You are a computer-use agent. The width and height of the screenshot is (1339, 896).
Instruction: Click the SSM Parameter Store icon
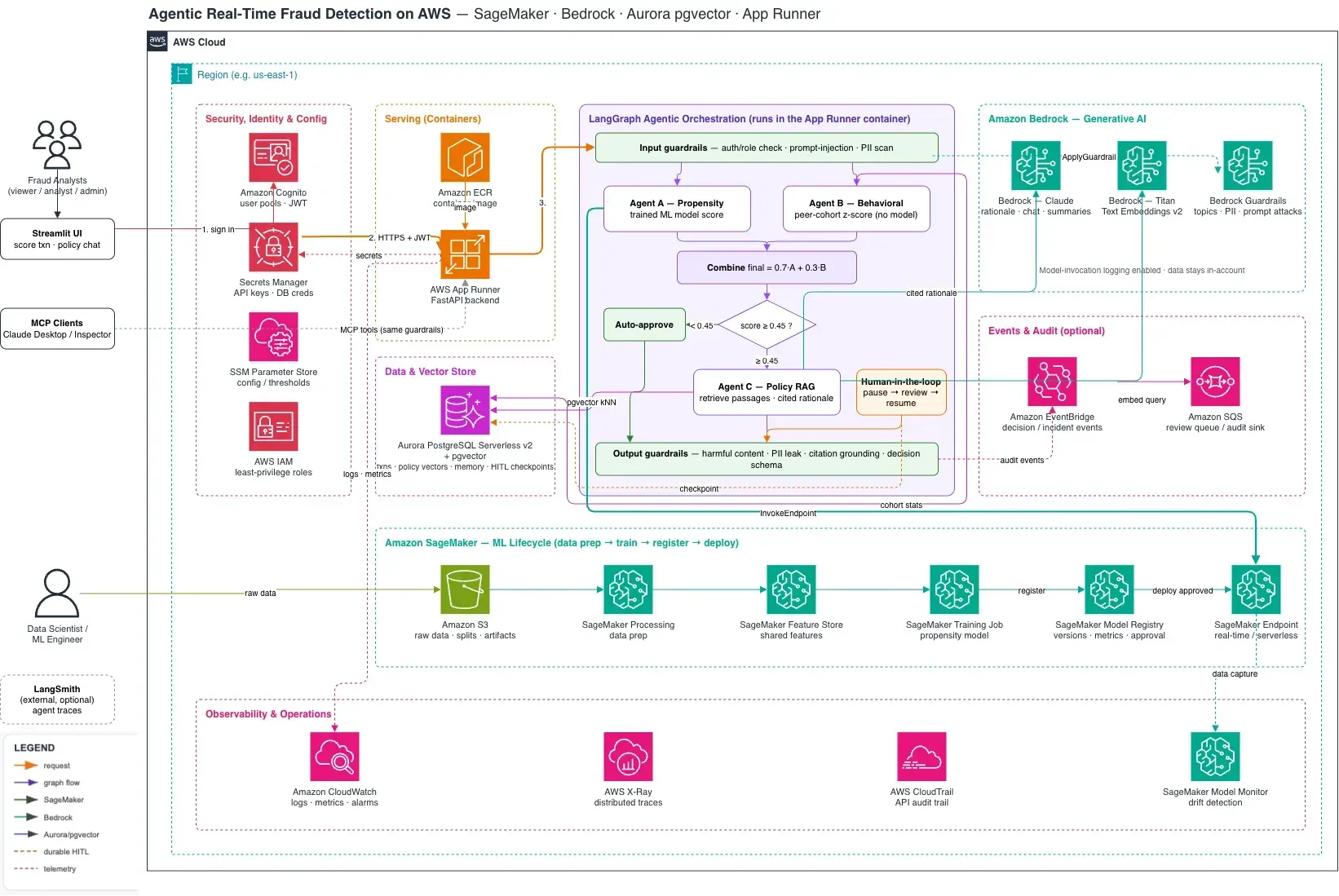(x=273, y=337)
